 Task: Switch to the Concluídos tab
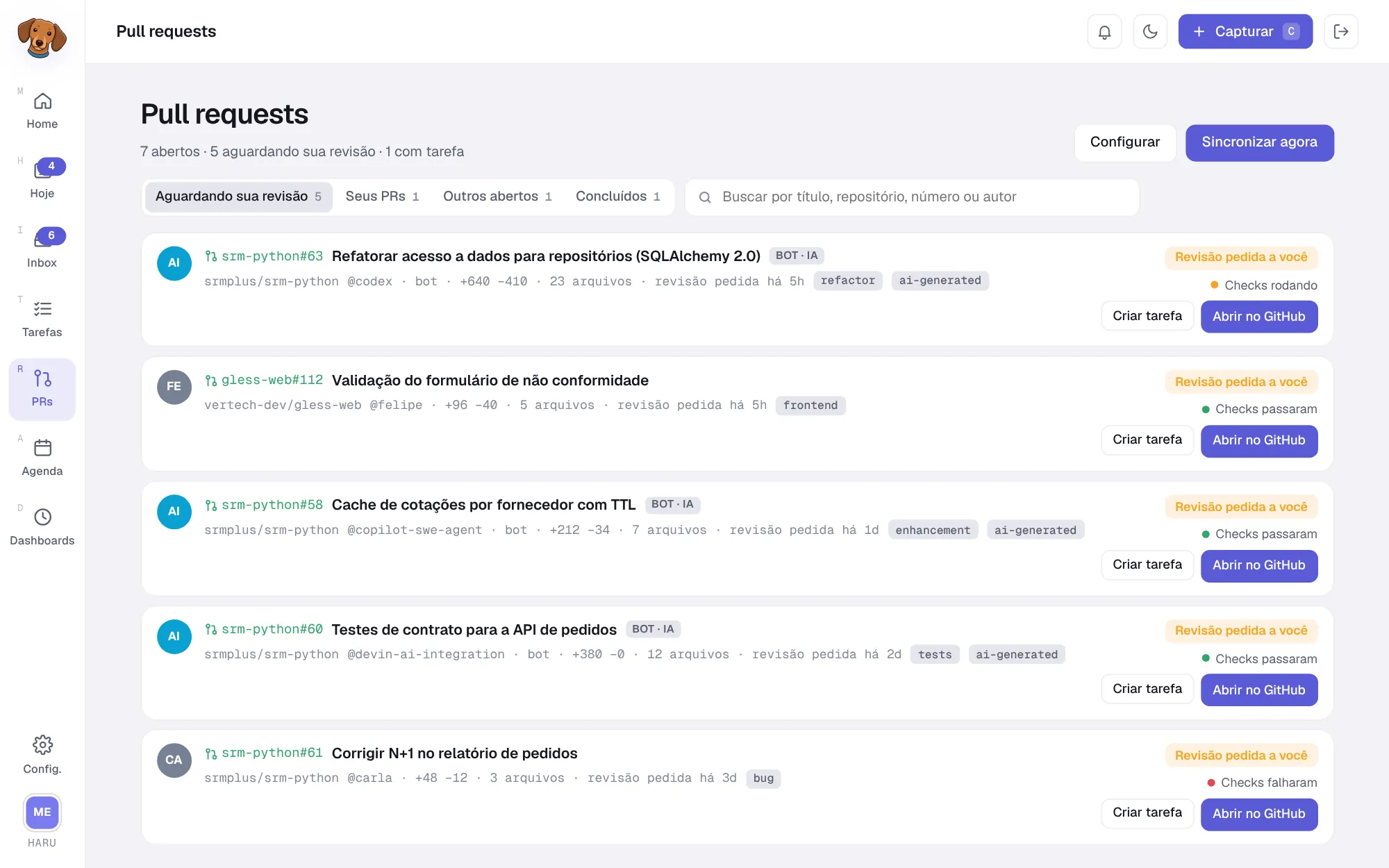617,197
